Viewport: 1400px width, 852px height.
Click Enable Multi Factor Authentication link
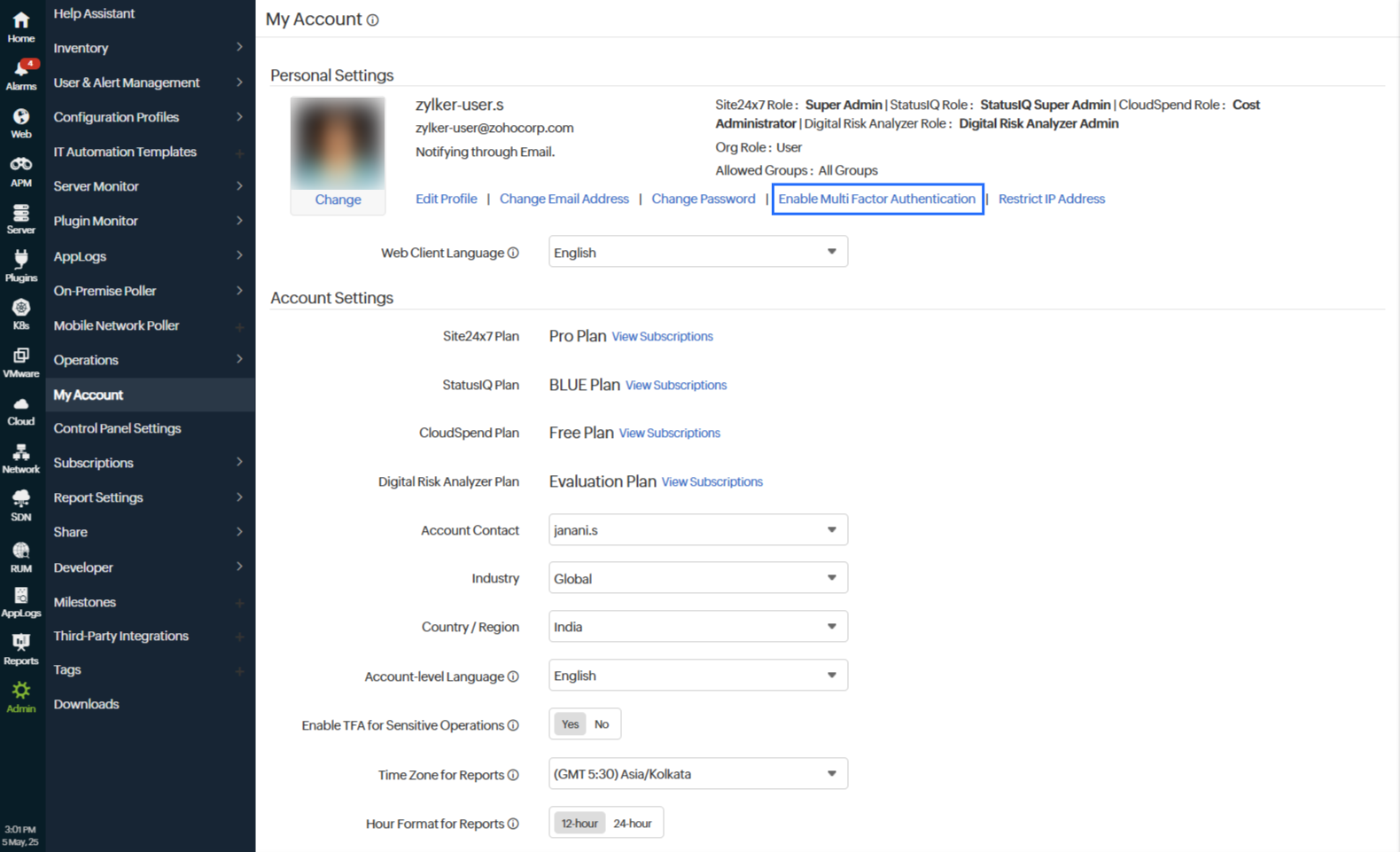point(876,199)
